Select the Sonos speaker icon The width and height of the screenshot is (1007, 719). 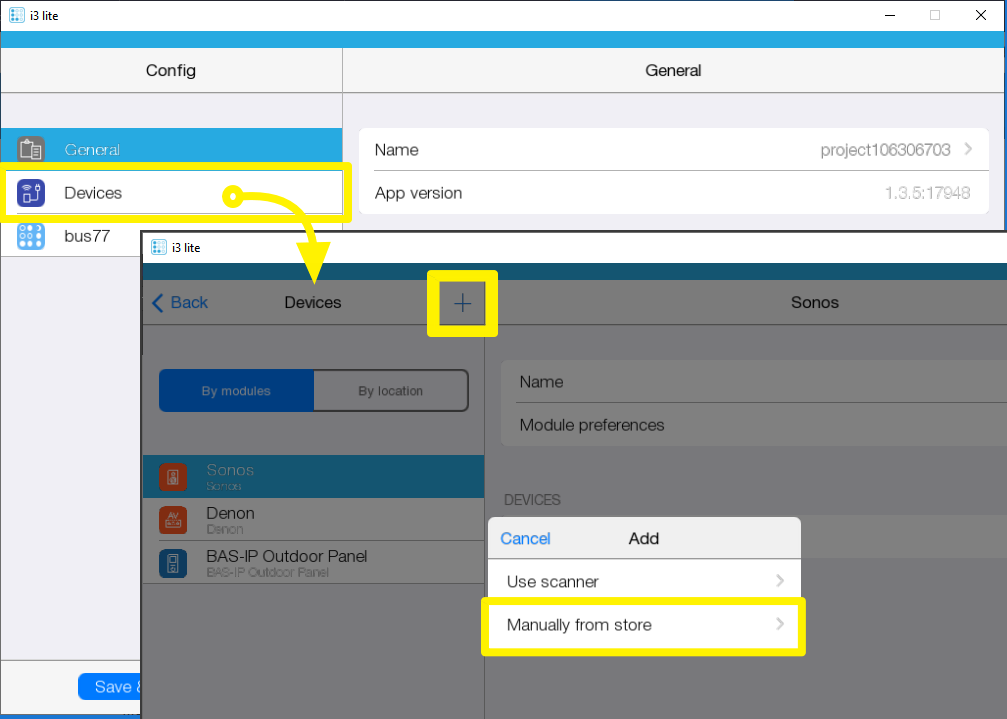[x=172, y=477]
